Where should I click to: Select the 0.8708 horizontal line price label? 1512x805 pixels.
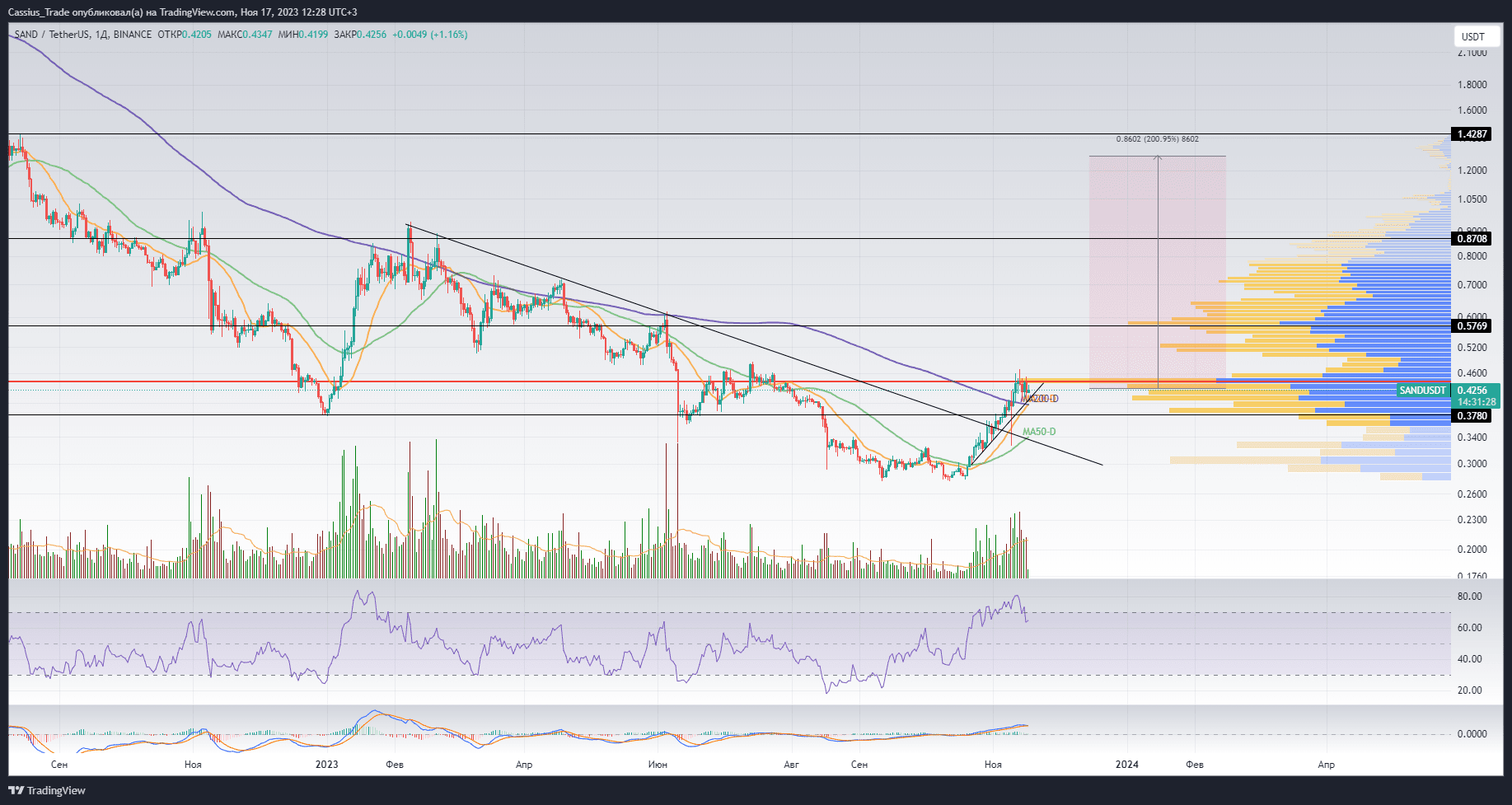(1472, 239)
